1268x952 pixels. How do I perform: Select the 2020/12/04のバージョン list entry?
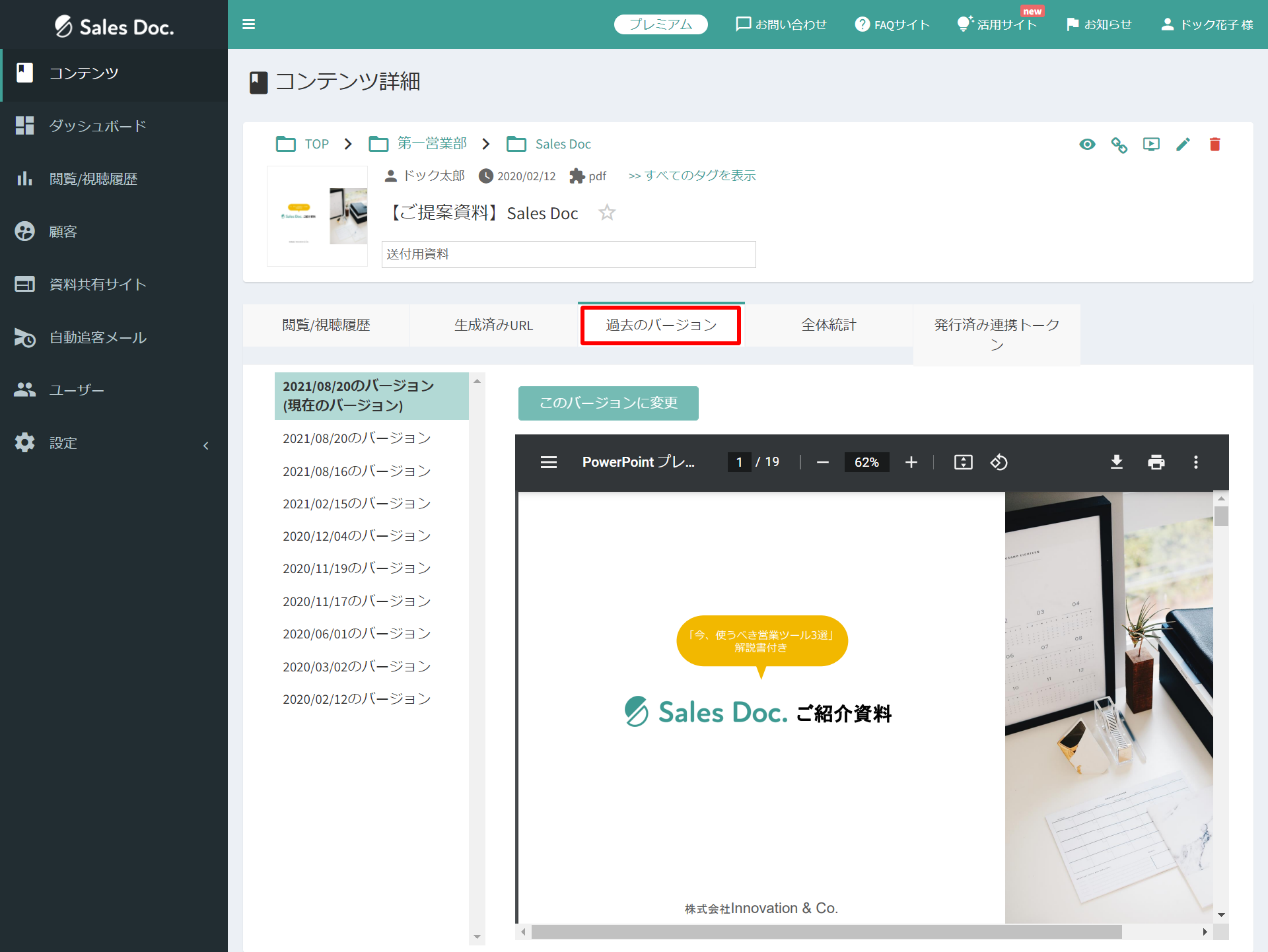(356, 535)
